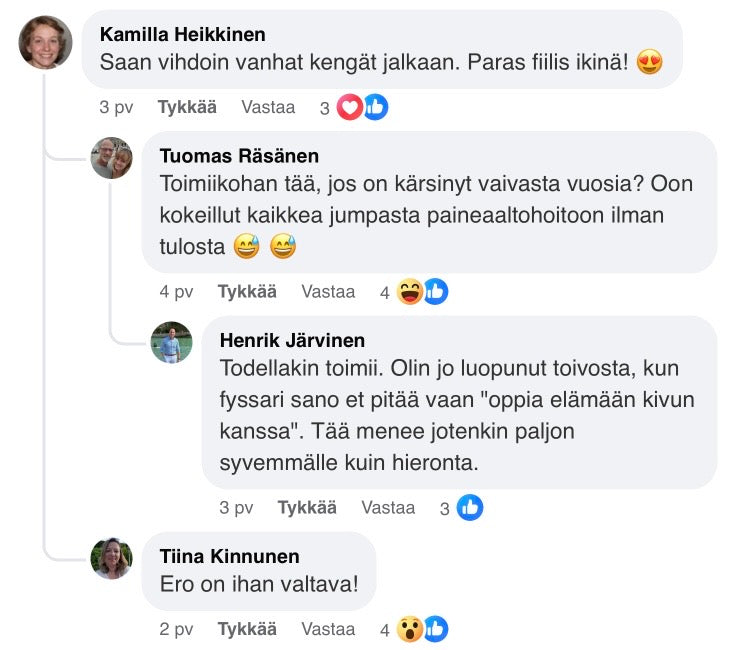Like Tuomas Räsänen's comment with Tykkää
740x650 pixels.
(x=247, y=292)
